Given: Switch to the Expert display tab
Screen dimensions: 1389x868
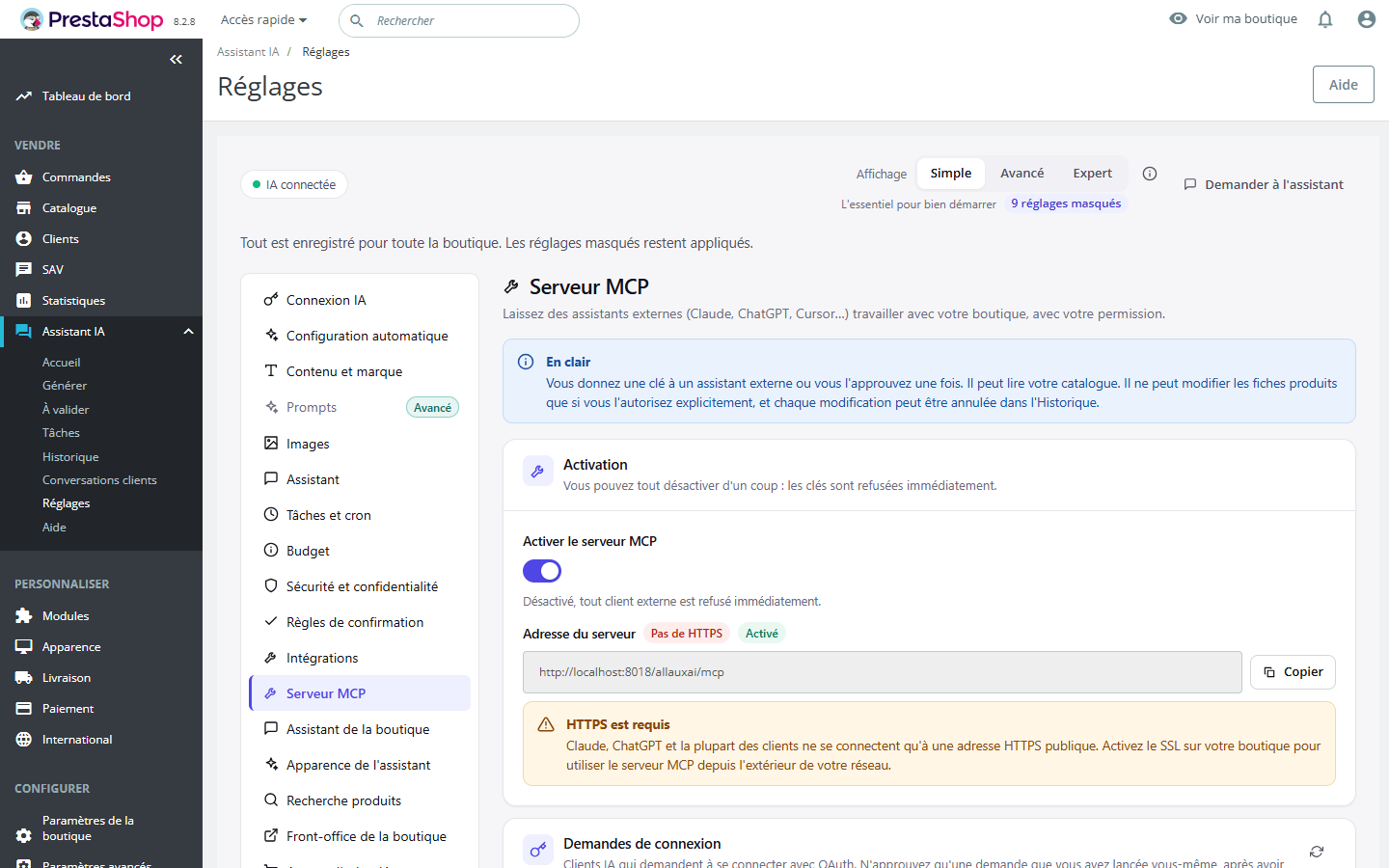Looking at the screenshot, I should 1092,174.
